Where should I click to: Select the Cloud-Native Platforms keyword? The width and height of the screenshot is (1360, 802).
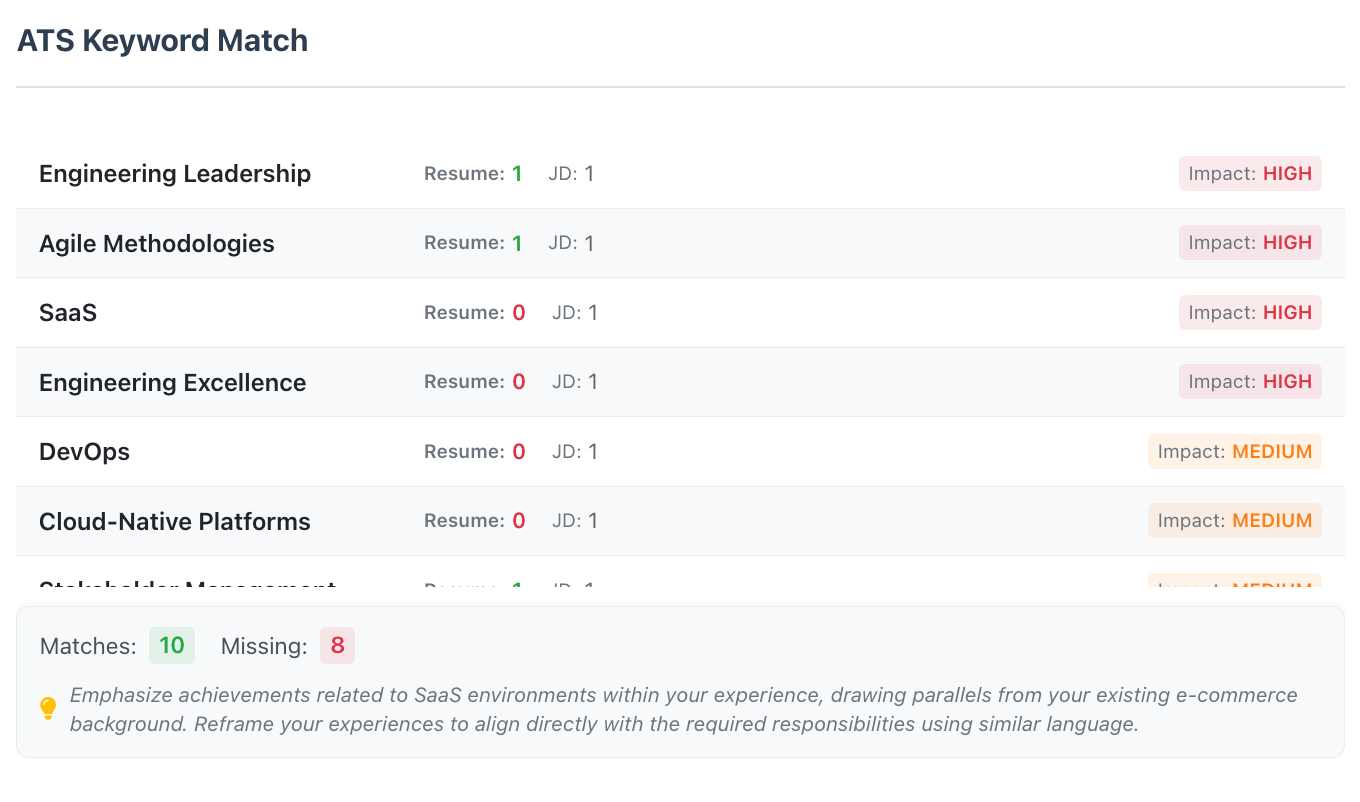point(175,522)
